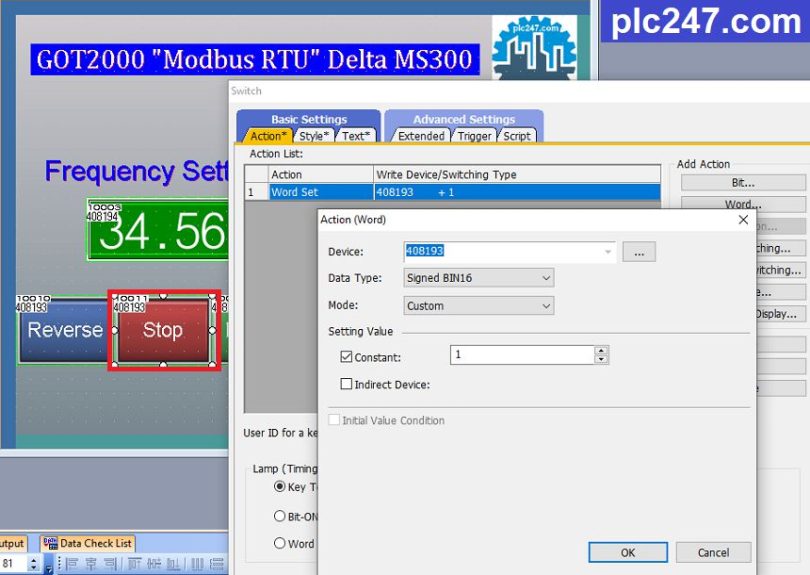
Task: Click the up arrow of the 81 spinner
Action: [x=34, y=560]
